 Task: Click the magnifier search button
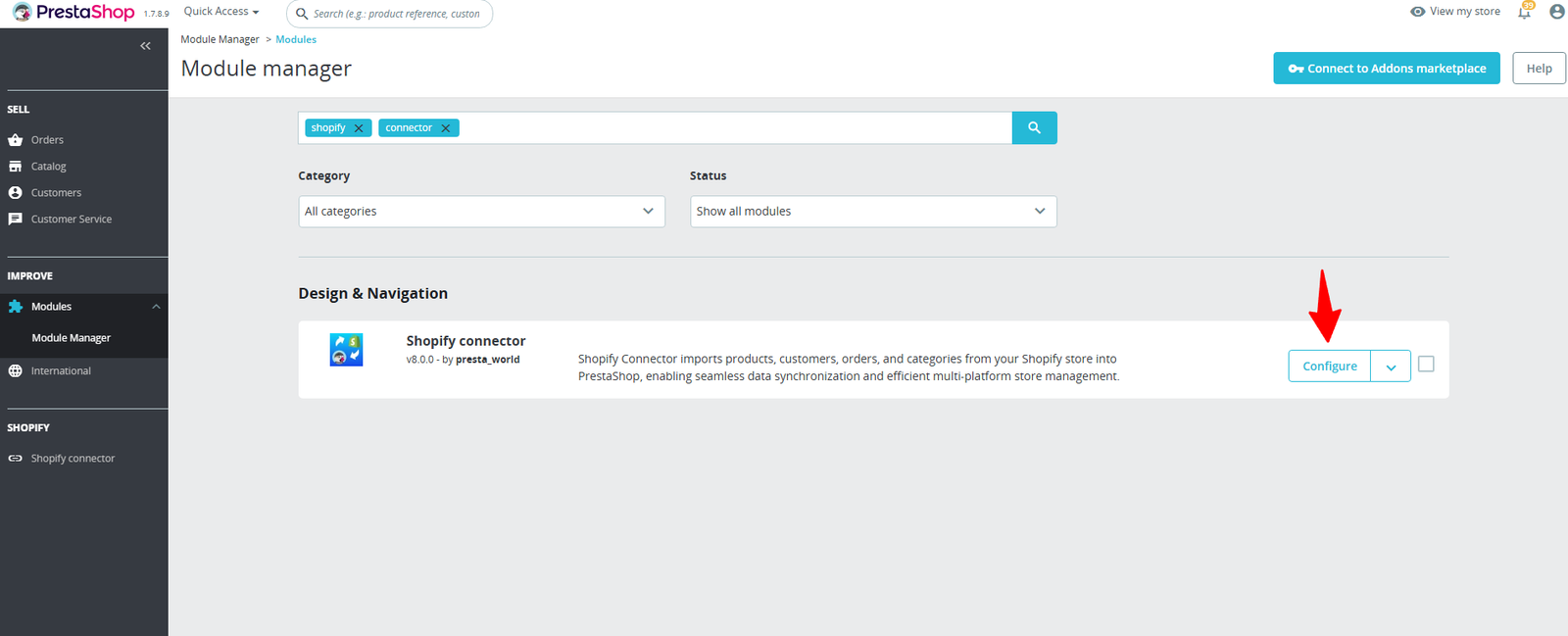click(x=1034, y=127)
